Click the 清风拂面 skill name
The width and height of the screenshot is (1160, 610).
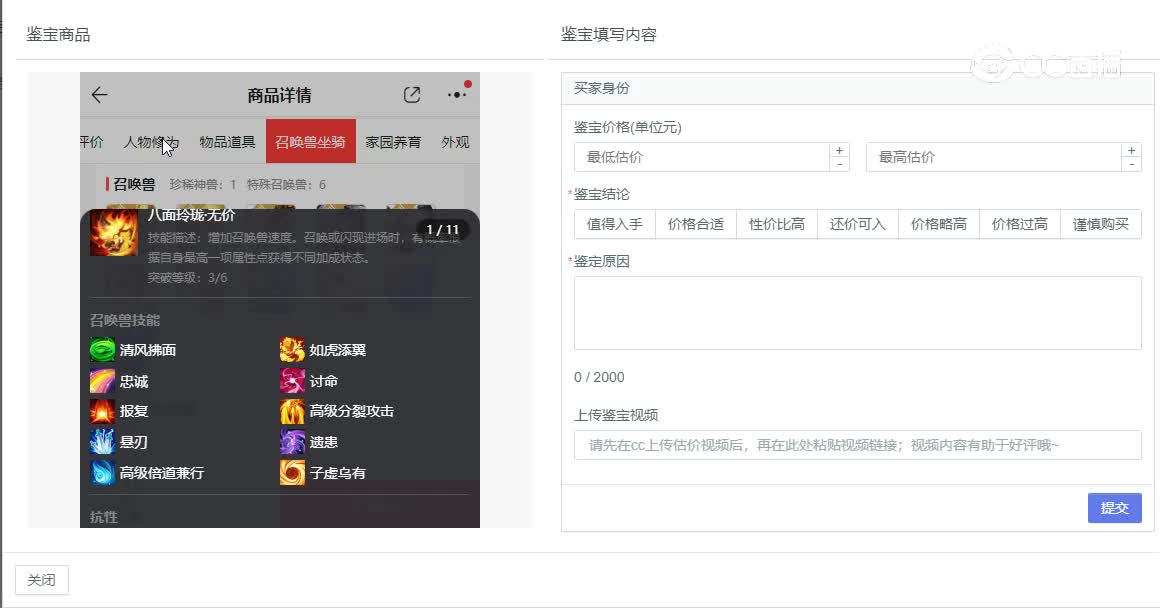148,350
